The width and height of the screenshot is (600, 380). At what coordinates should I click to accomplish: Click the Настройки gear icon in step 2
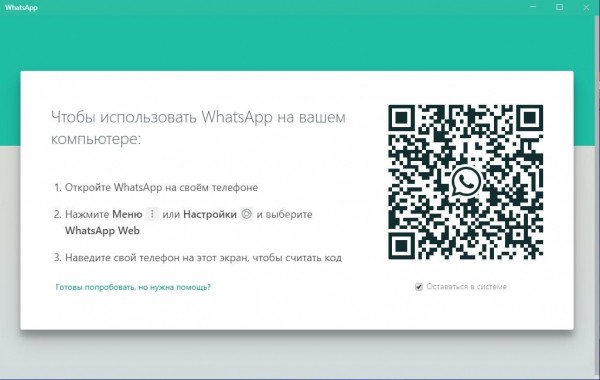click(x=247, y=214)
